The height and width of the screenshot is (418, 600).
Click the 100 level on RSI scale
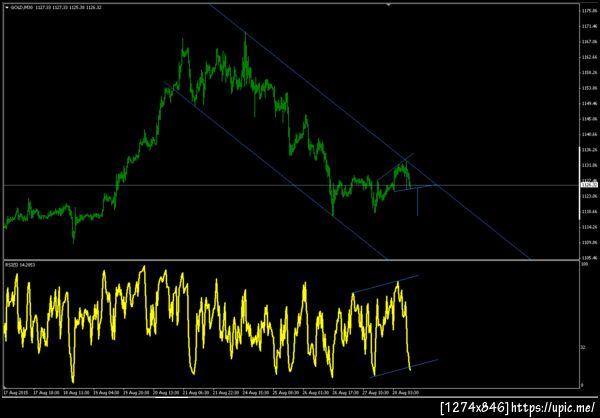point(585,265)
